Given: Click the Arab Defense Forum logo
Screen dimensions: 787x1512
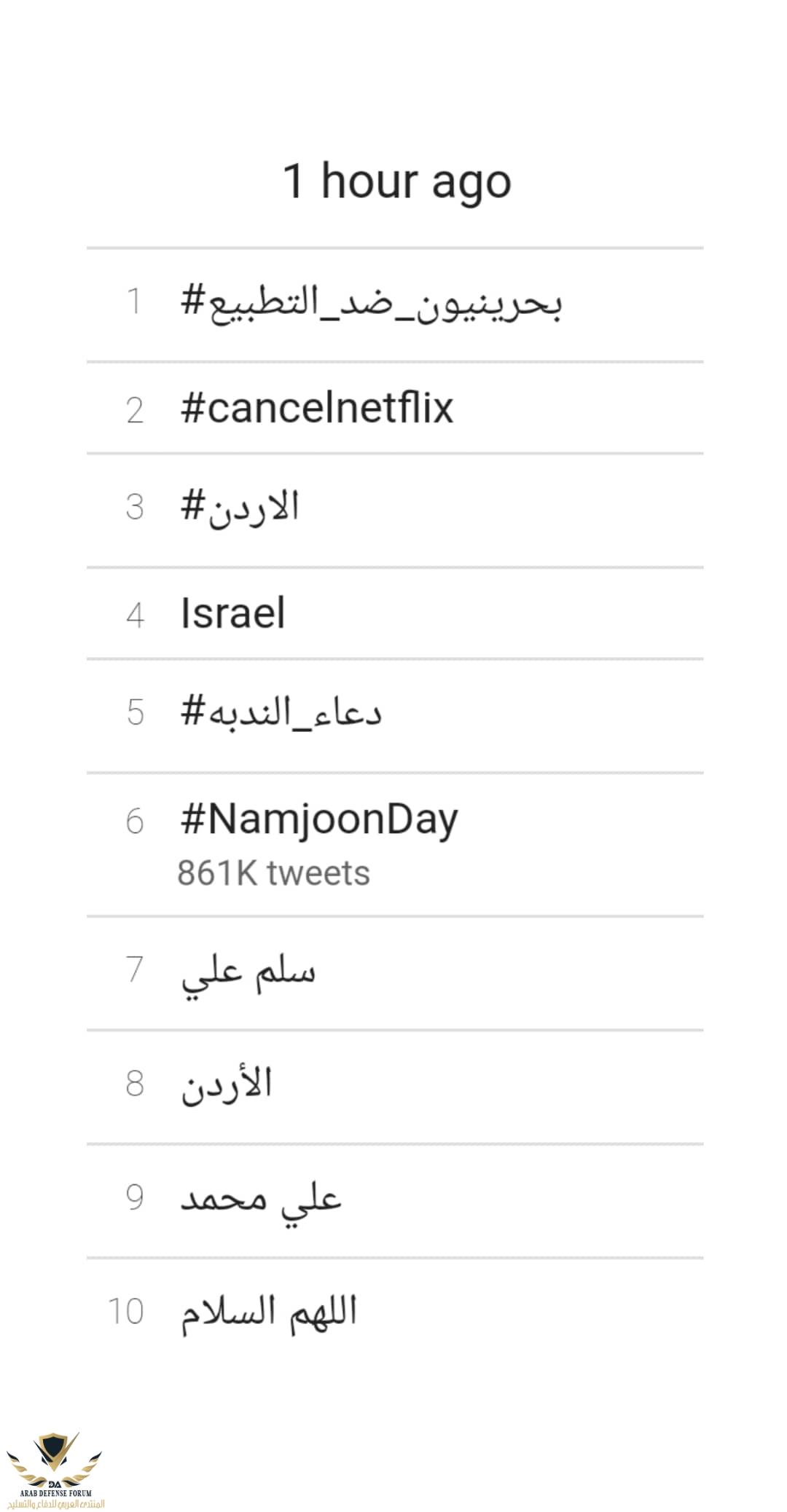Looking at the screenshot, I should [55, 1470].
